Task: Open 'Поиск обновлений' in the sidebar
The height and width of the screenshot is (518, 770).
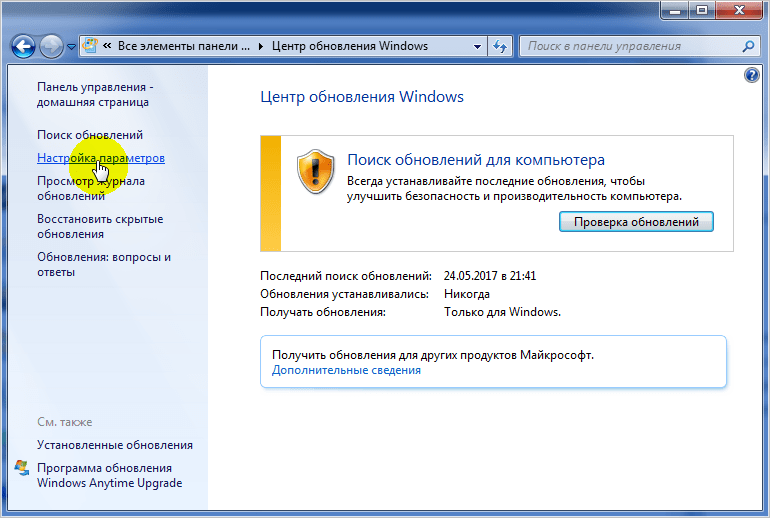Action: click(90, 135)
